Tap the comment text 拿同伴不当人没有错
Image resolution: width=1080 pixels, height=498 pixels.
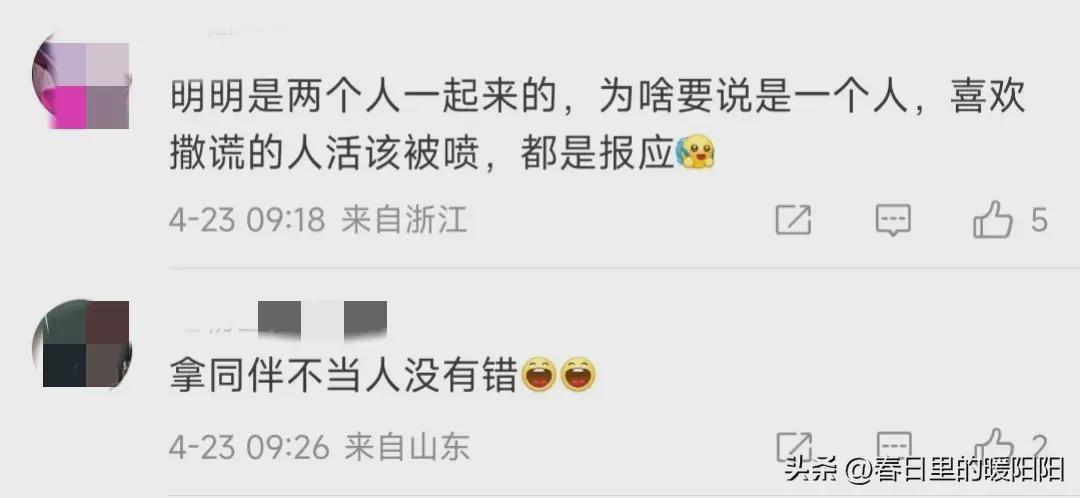point(343,377)
